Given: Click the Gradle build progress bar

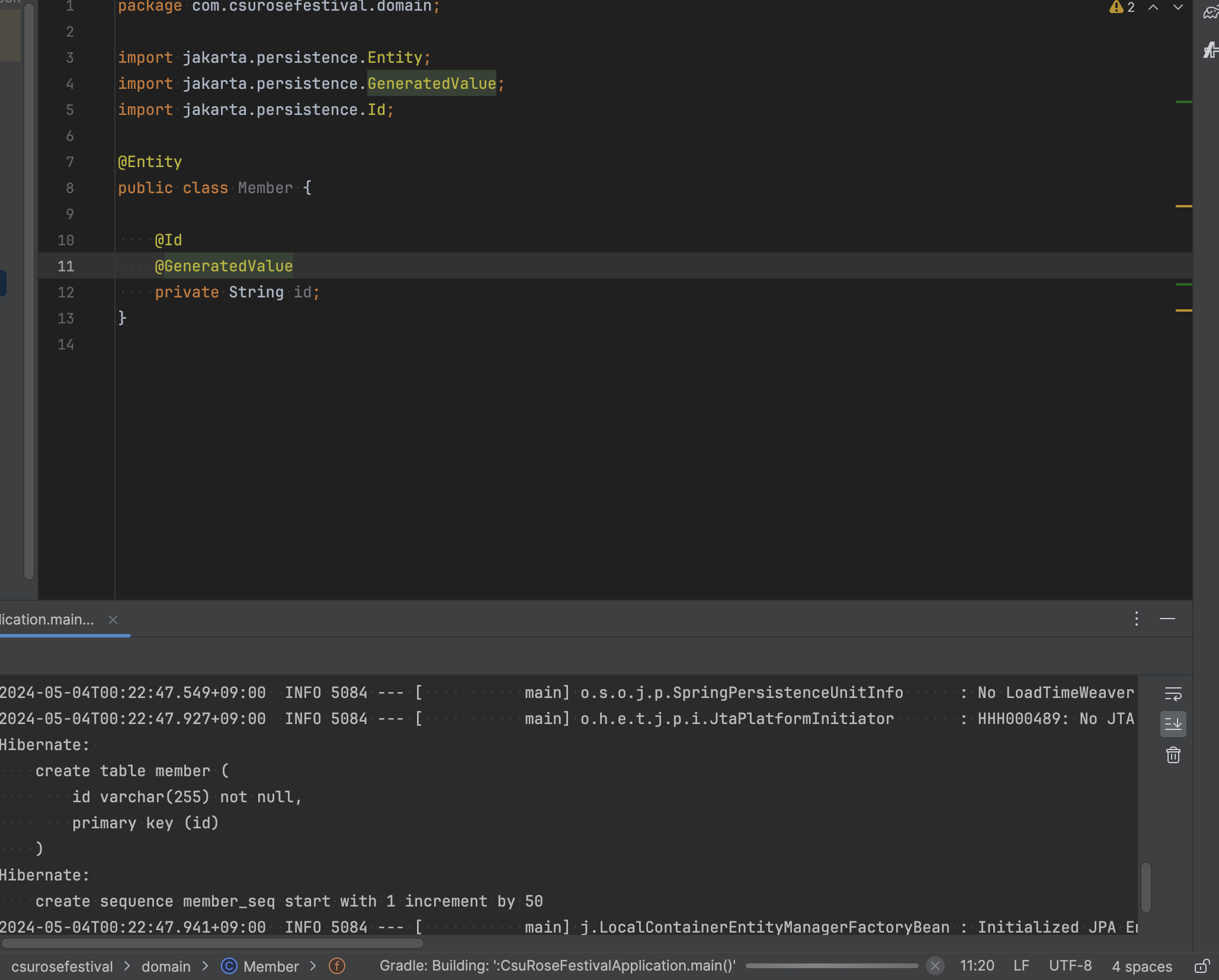Looking at the screenshot, I should point(832,966).
